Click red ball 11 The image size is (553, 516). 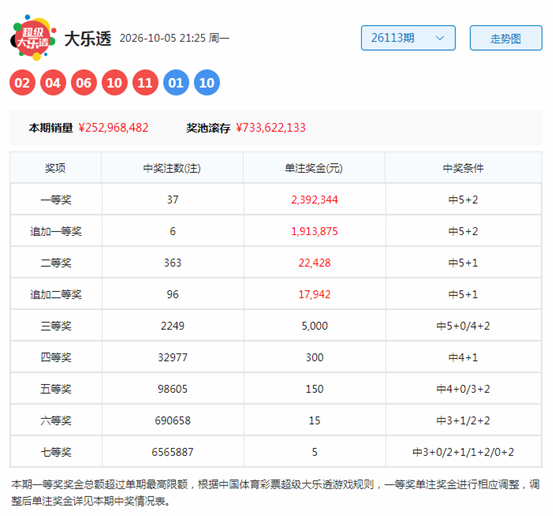pos(145,83)
